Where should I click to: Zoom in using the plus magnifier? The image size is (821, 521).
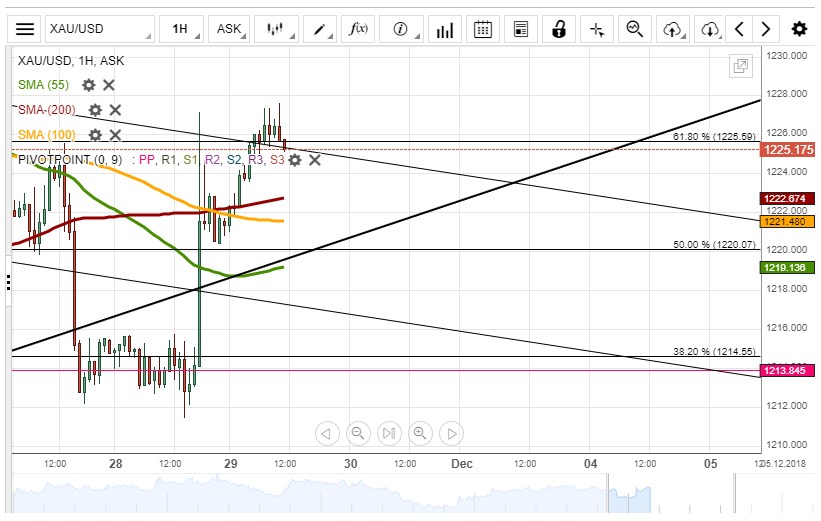click(420, 434)
